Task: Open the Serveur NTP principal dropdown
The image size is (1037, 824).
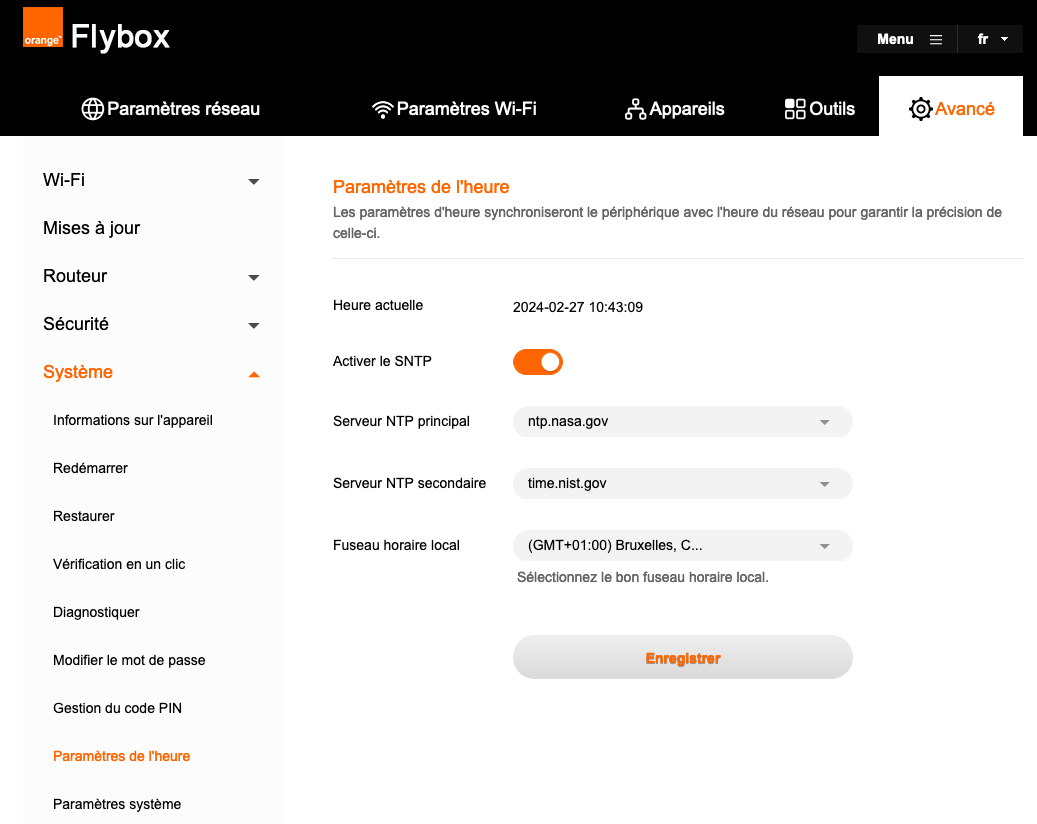Action: [683, 422]
